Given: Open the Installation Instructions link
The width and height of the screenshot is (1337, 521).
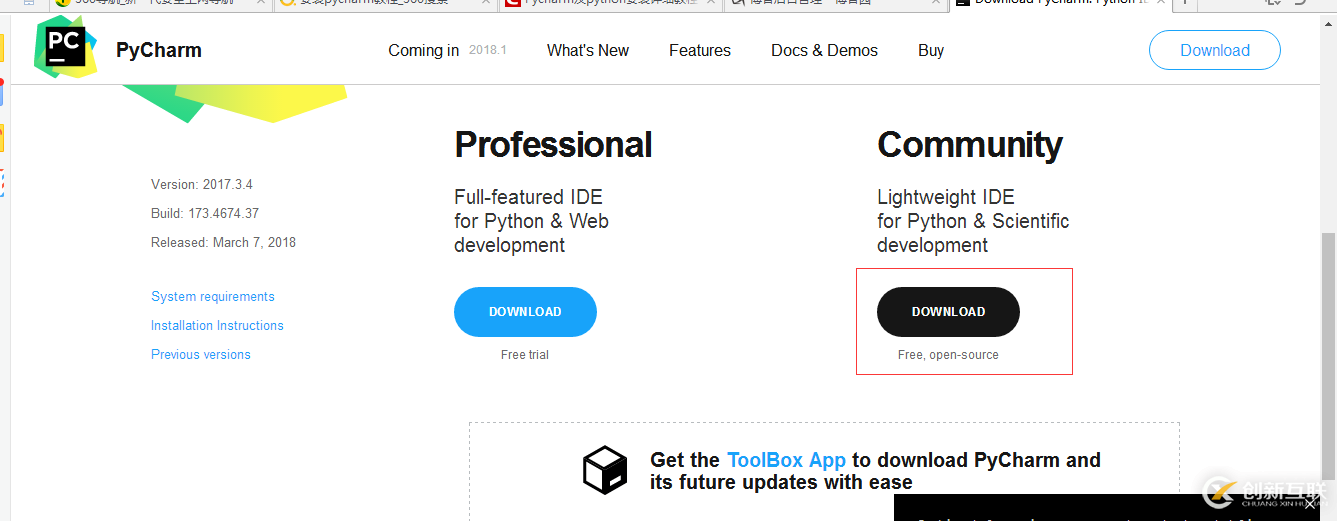Looking at the screenshot, I should tap(217, 326).
